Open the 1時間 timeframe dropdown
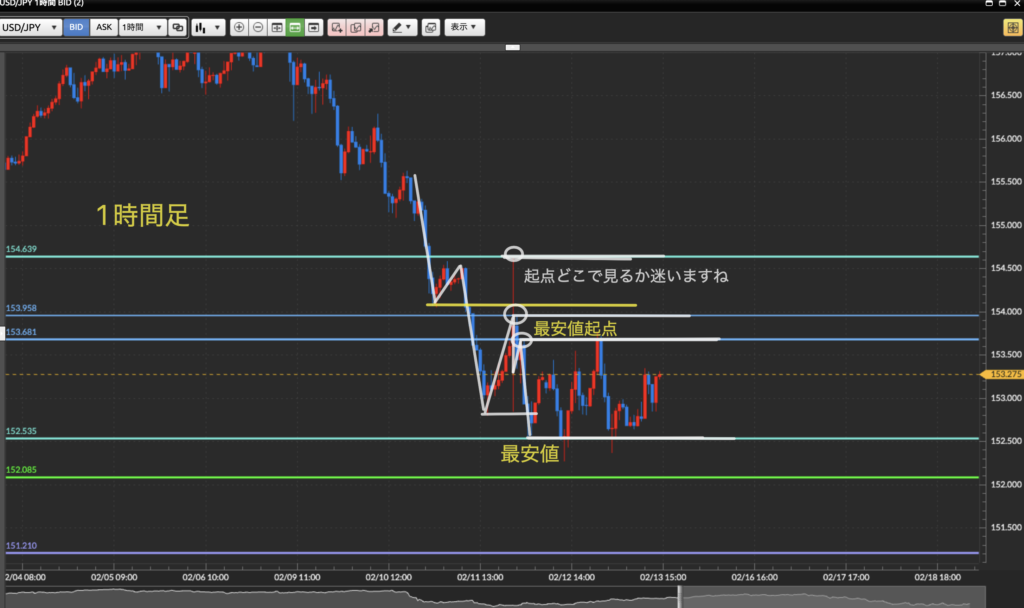 point(142,28)
